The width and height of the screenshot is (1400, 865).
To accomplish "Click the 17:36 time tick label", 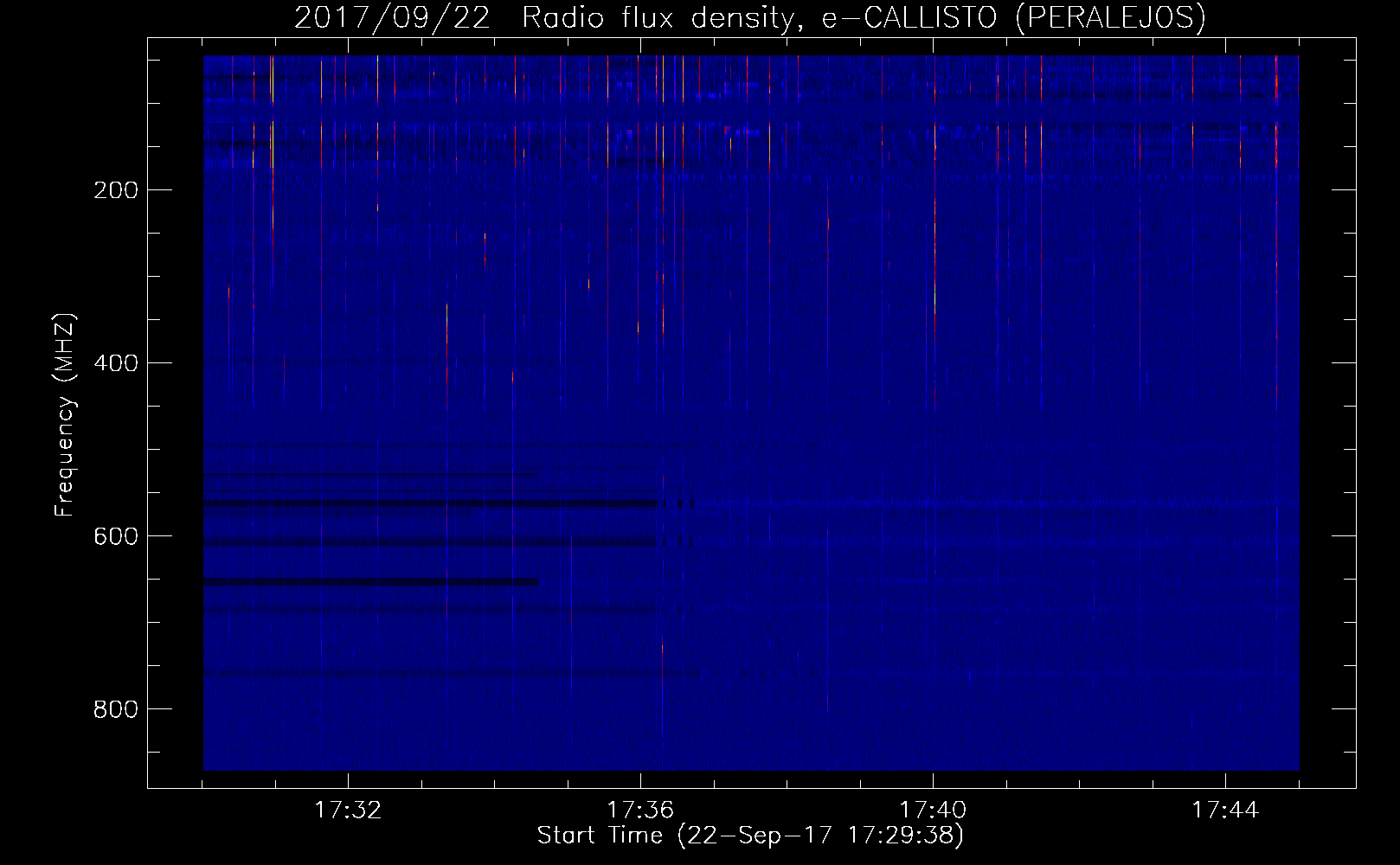I will point(640,811).
